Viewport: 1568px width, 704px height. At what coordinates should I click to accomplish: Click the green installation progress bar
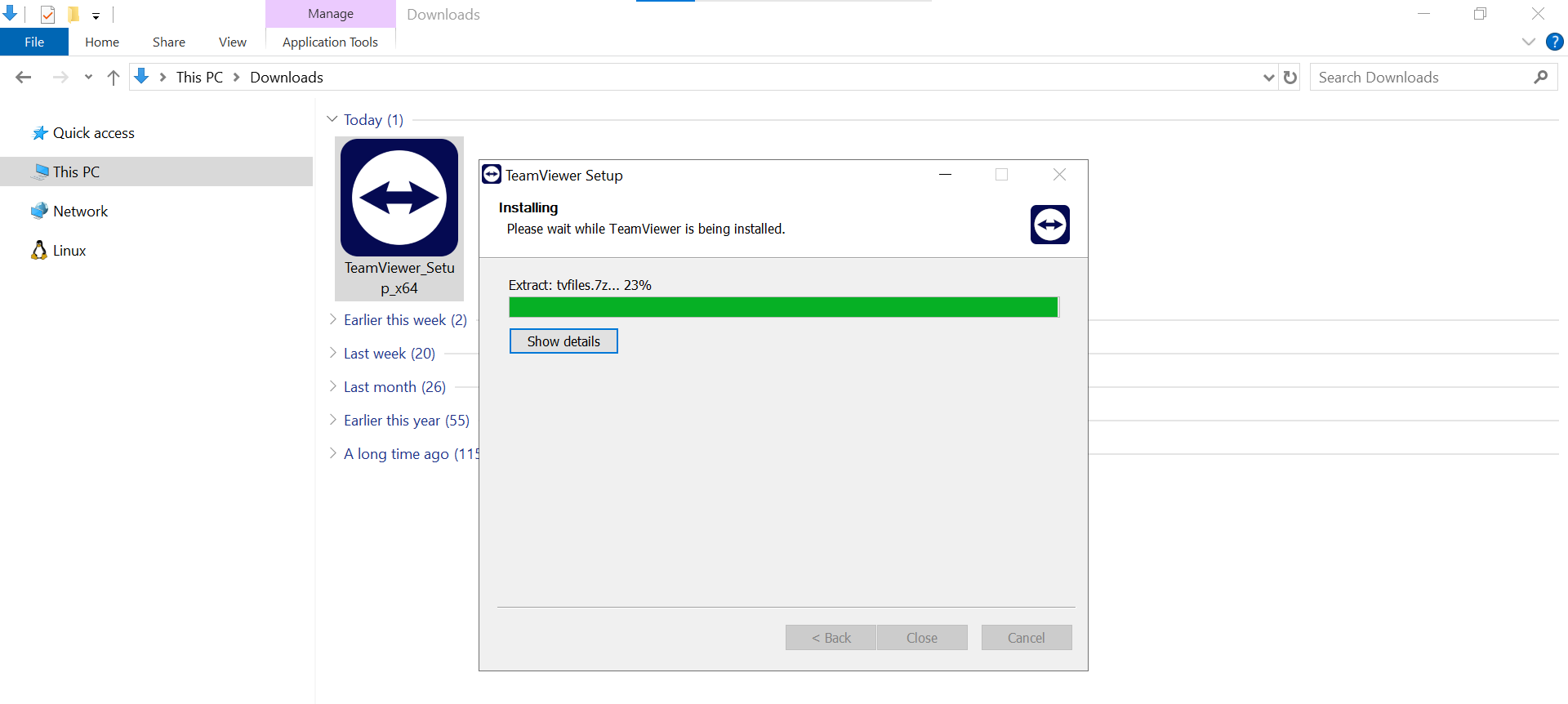(x=782, y=307)
